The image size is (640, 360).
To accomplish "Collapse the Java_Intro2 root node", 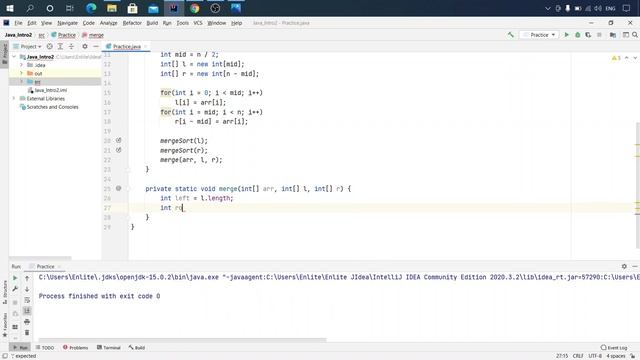I will click(15, 57).
